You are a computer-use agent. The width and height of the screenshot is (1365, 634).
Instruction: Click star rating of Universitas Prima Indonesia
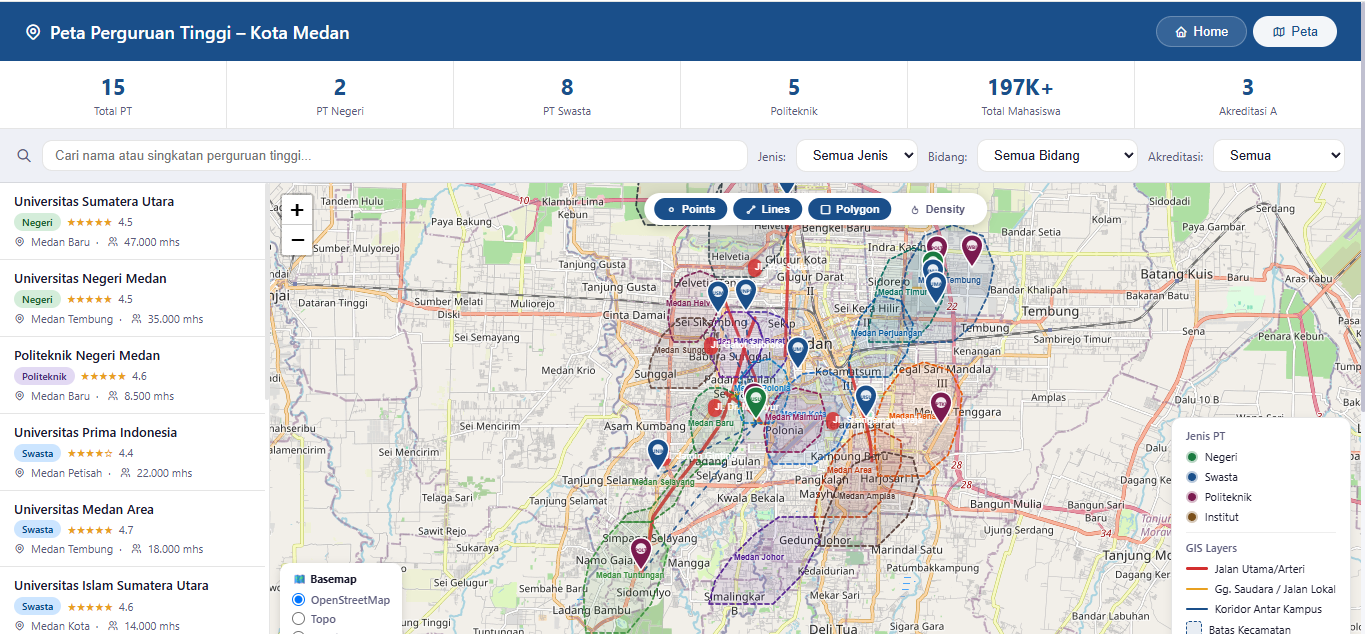89,453
